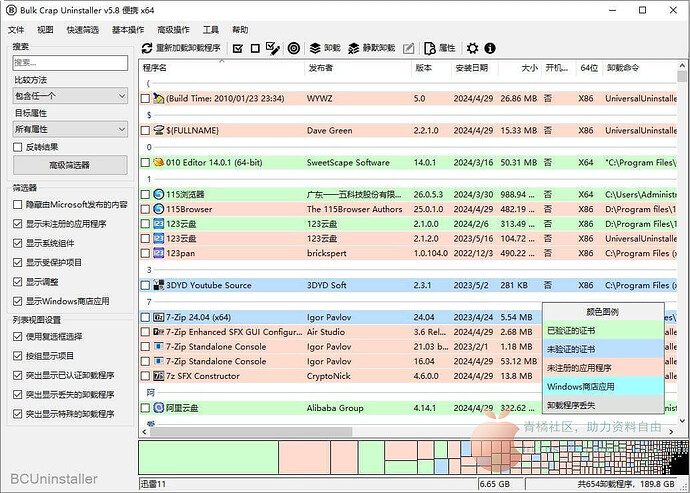This screenshot has height=493, width=690.
Task: Click the 高级筛选器 button
Action: click(70, 165)
